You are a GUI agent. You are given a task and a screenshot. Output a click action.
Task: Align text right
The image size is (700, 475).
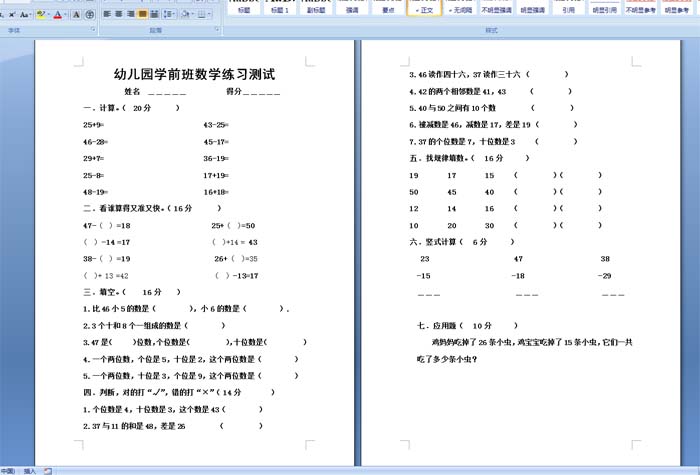130,14
